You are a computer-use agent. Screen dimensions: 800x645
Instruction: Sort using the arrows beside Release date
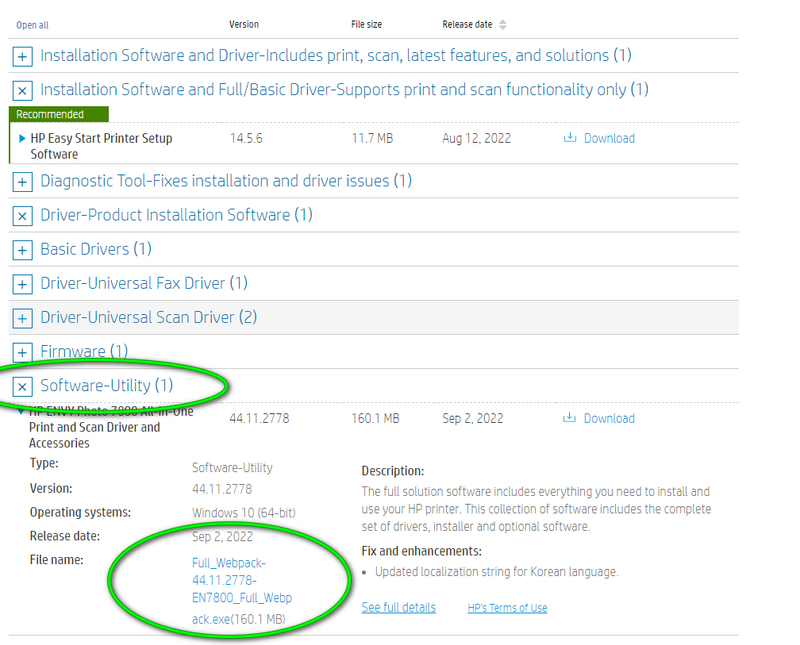pos(503,24)
